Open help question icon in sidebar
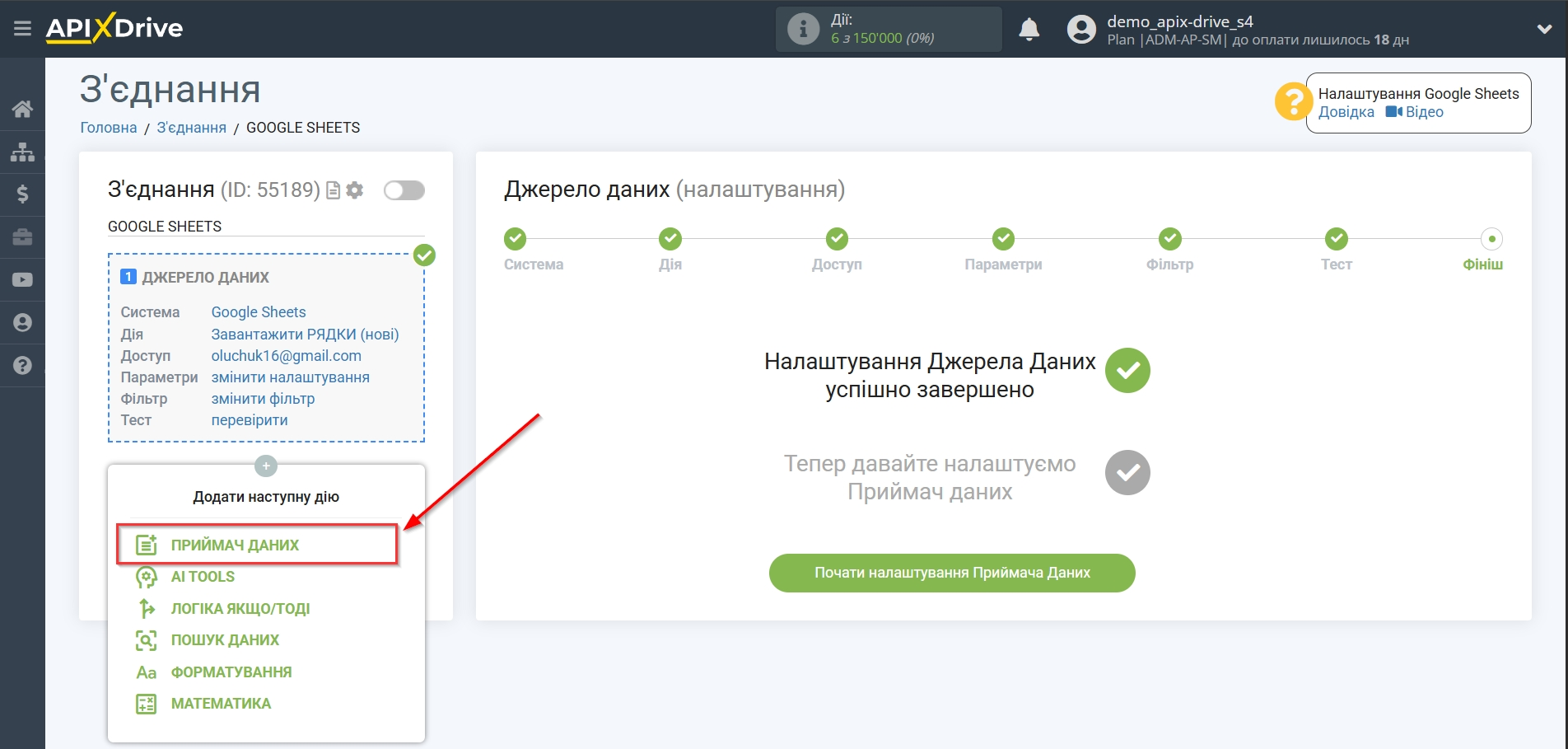 [x=22, y=366]
